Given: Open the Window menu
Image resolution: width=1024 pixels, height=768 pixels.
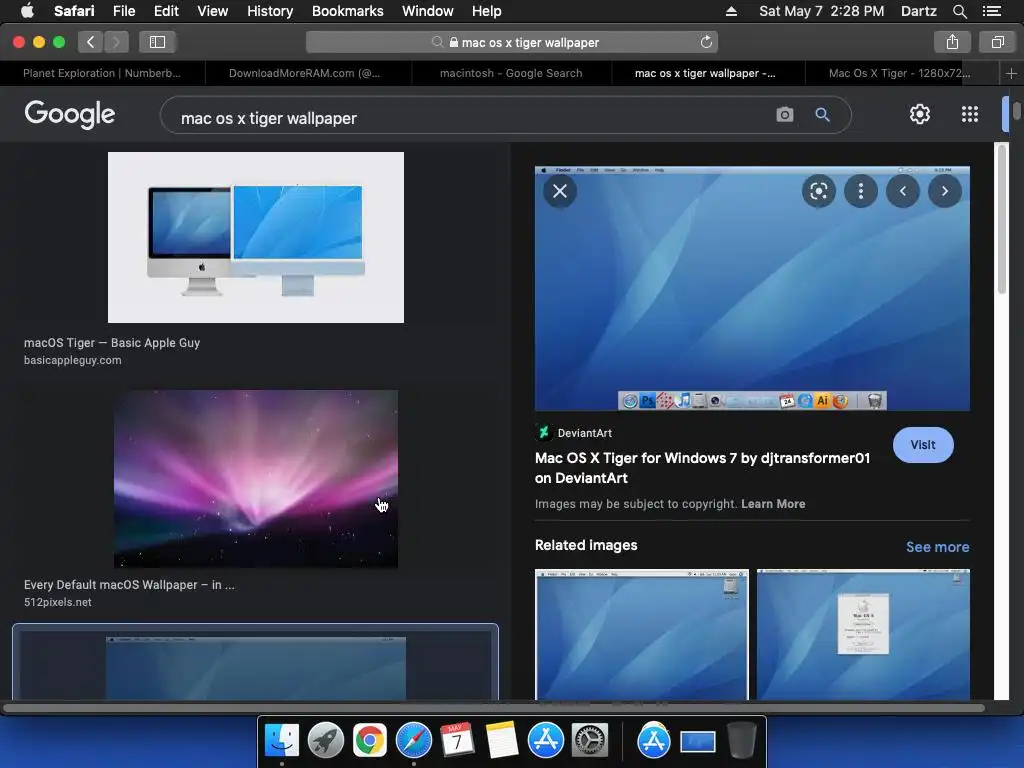Looking at the screenshot, I should (x=428, y=11).
